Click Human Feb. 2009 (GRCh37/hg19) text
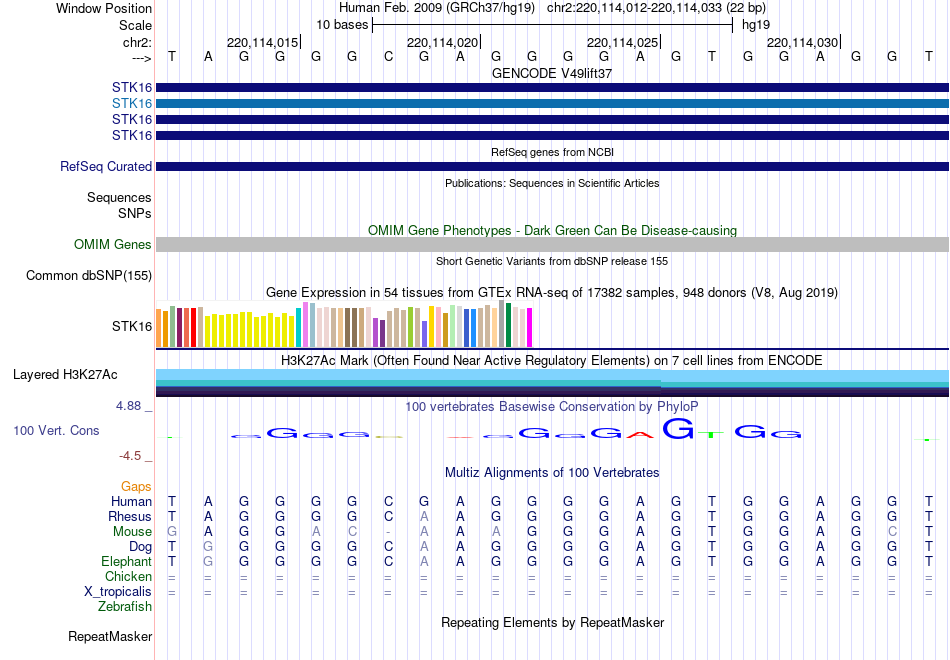The width and height of the screenshot is (950, 660). tap(437, 8)
